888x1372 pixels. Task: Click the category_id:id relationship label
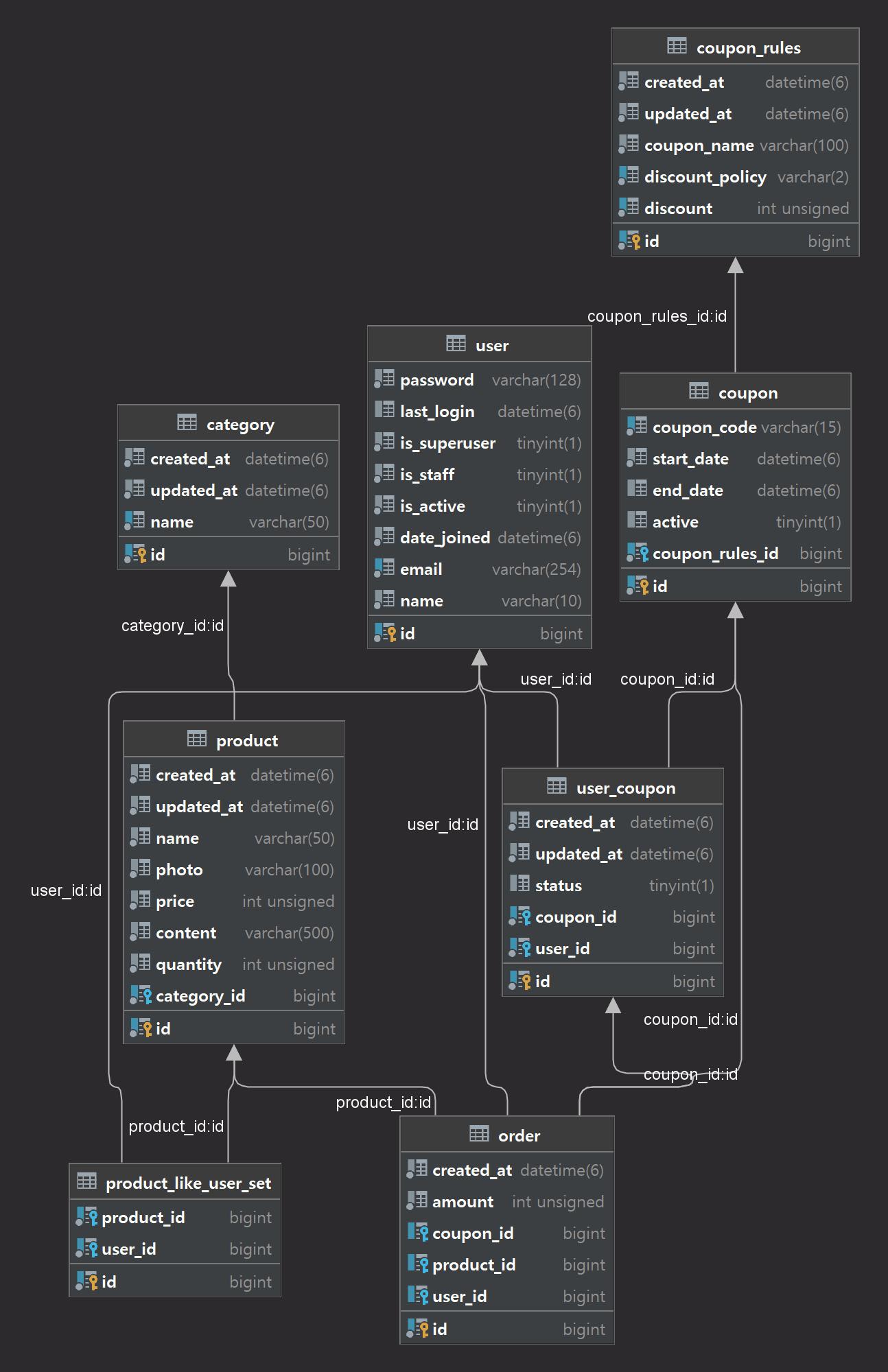(x=172, y=626)
